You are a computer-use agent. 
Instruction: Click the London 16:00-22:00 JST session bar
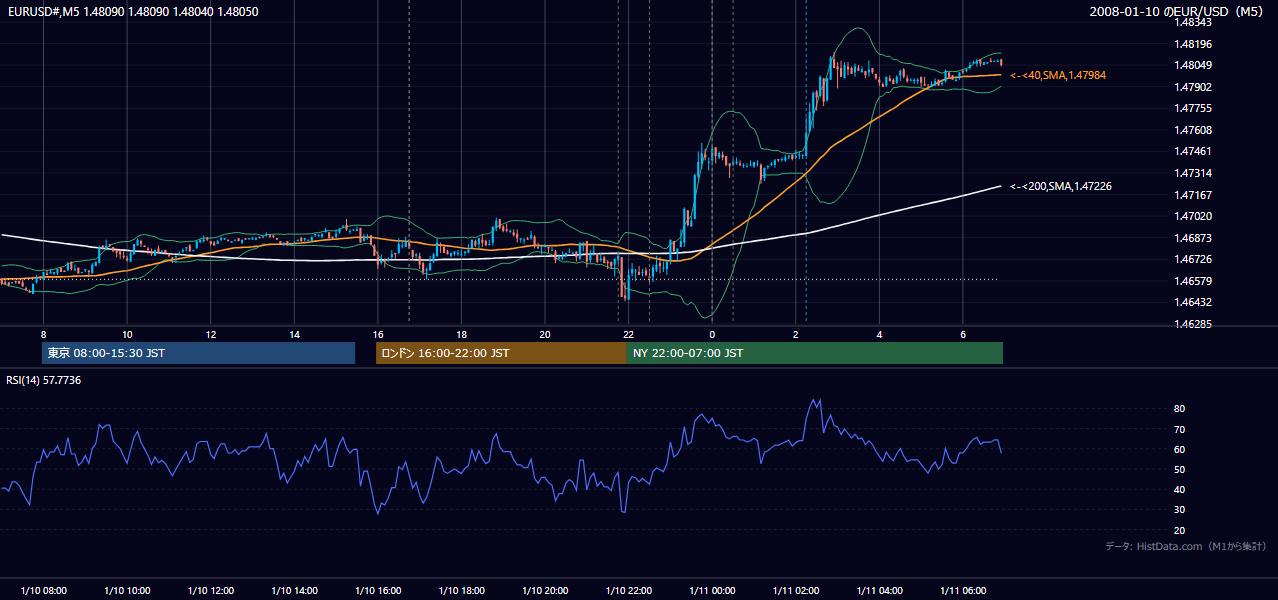coord(501,353)
